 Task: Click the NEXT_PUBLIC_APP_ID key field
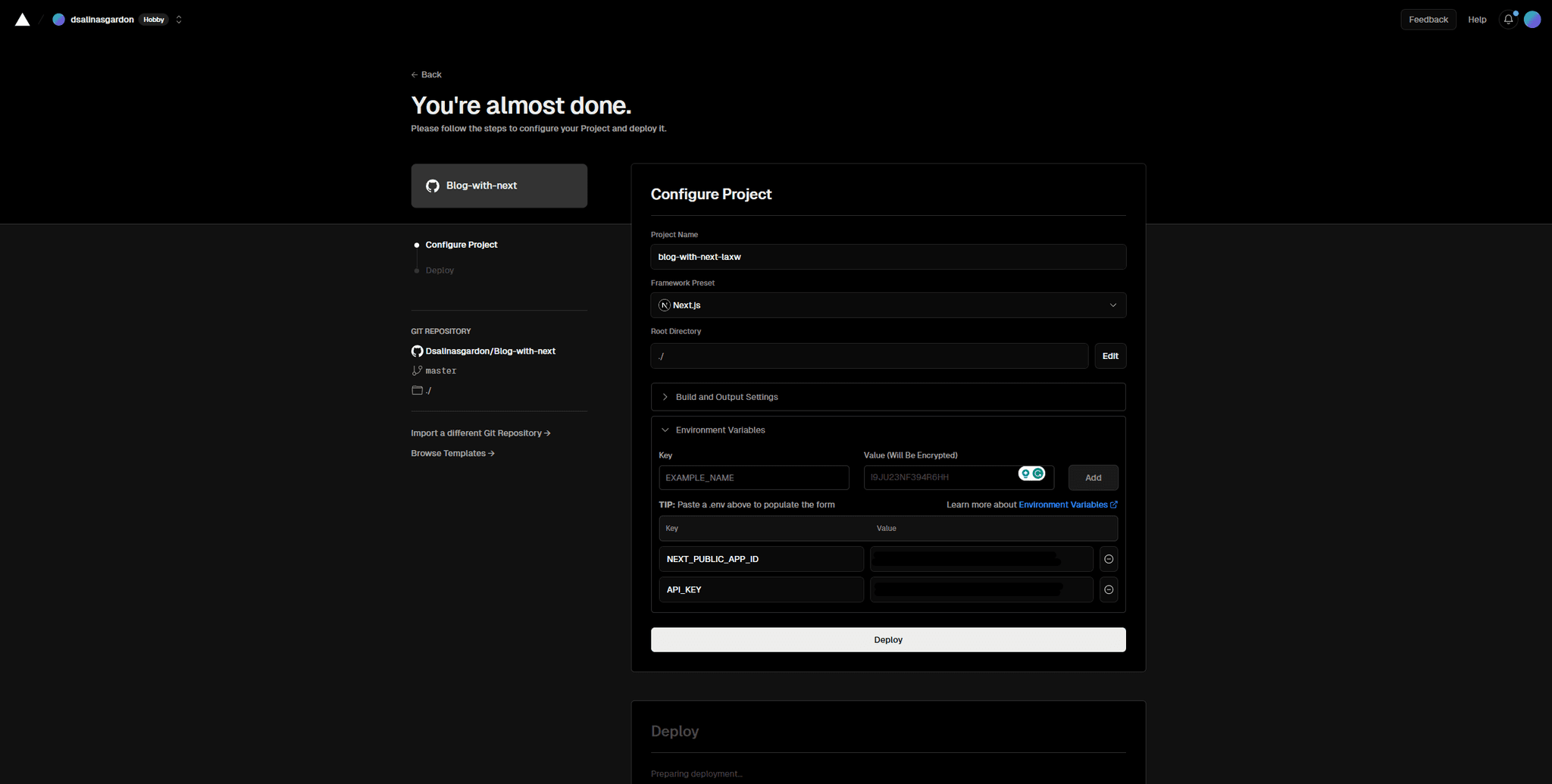[x=761, y=559]
